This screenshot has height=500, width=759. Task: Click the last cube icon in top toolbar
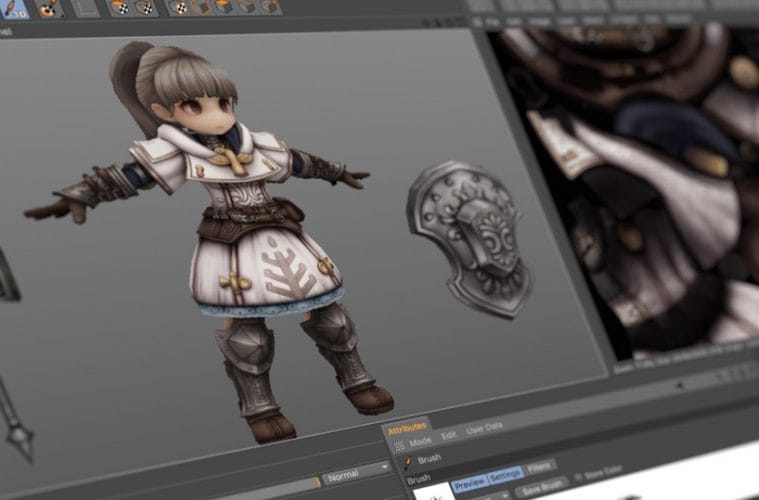(x=270, y=7)
